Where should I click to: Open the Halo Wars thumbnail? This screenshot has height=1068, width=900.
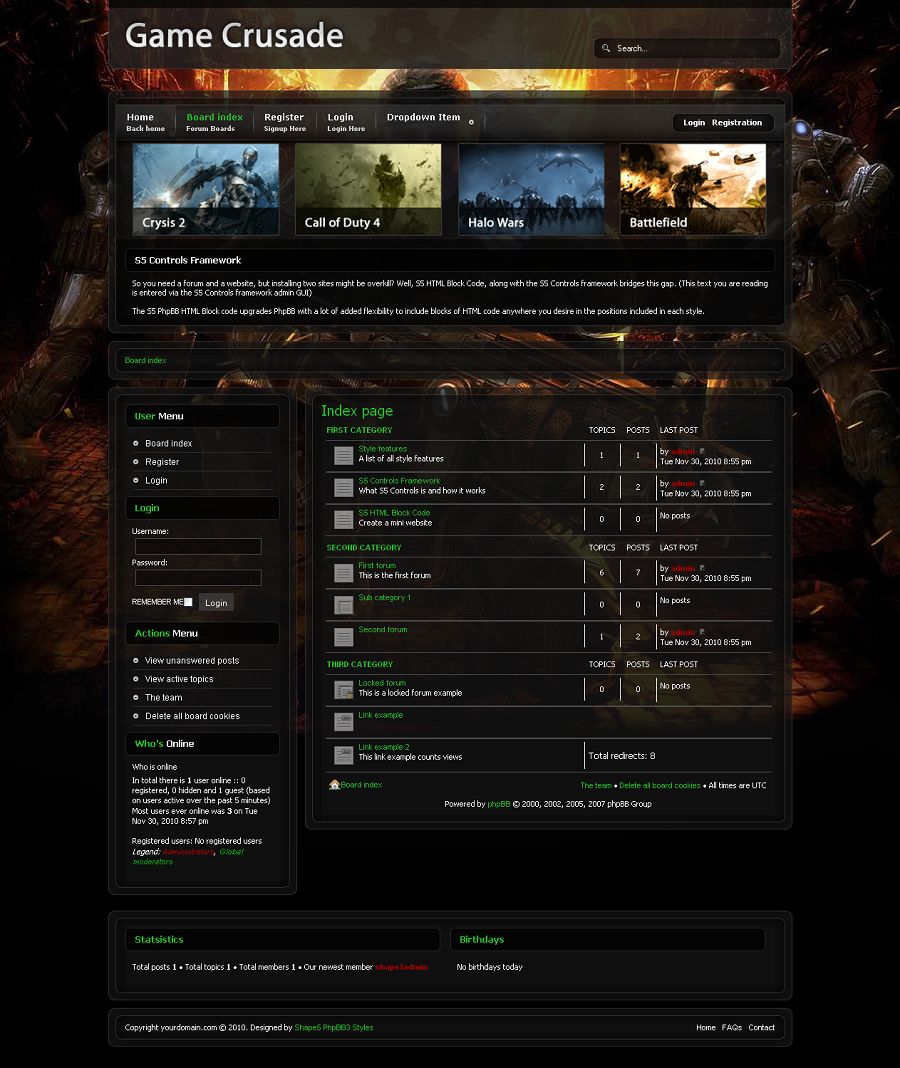click(531, 189)
